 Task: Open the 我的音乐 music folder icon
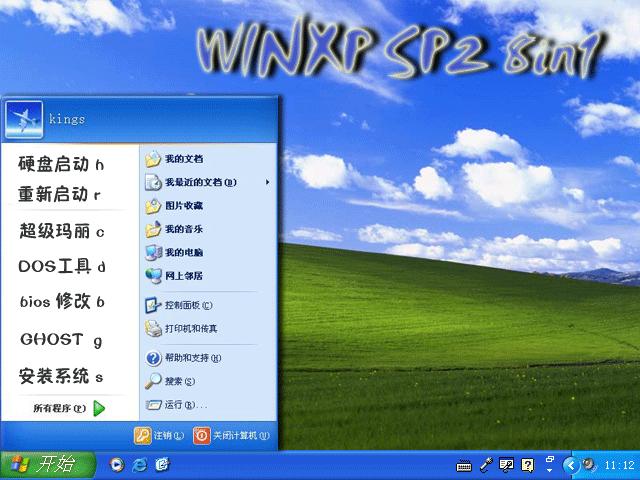point(153,229)
